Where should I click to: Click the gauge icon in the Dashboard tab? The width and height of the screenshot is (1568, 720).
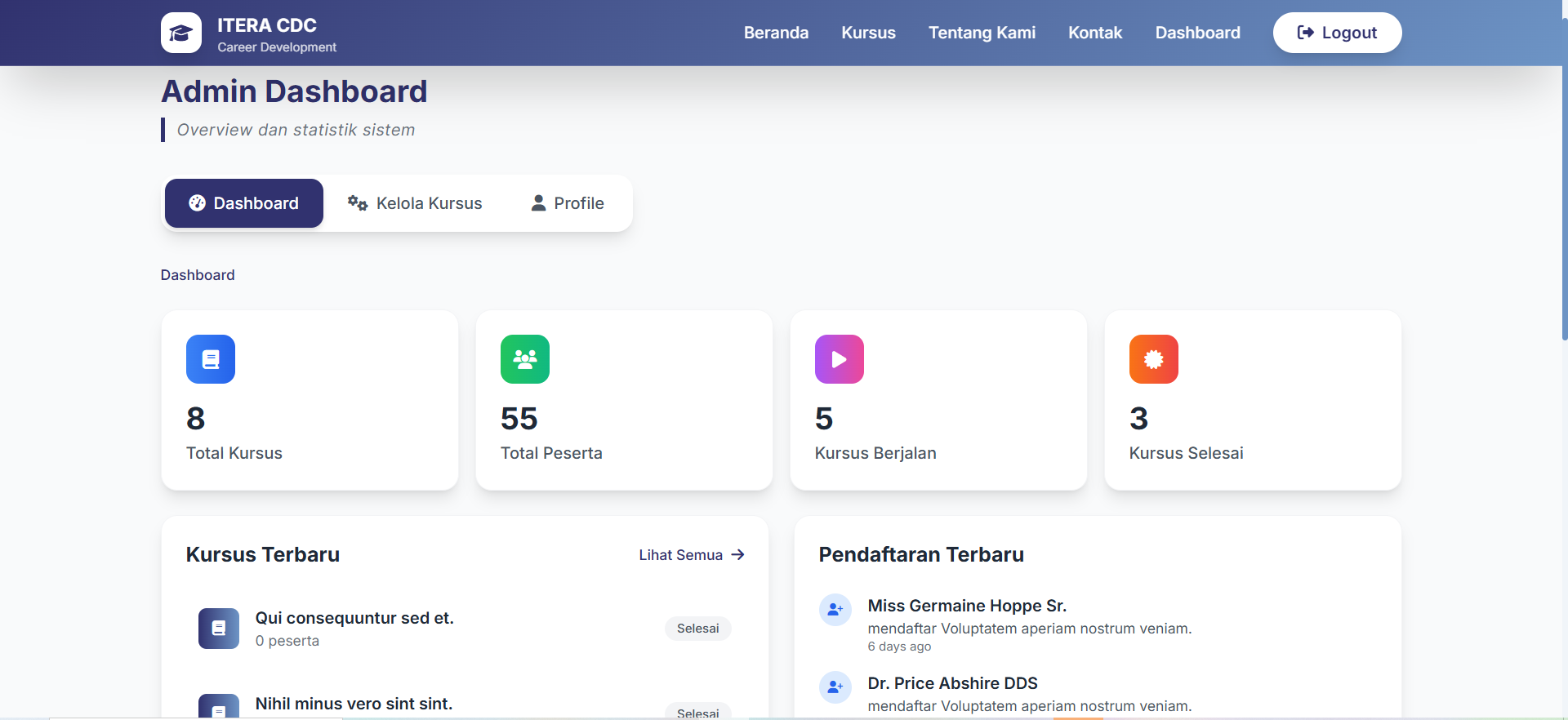click(197, 203)
